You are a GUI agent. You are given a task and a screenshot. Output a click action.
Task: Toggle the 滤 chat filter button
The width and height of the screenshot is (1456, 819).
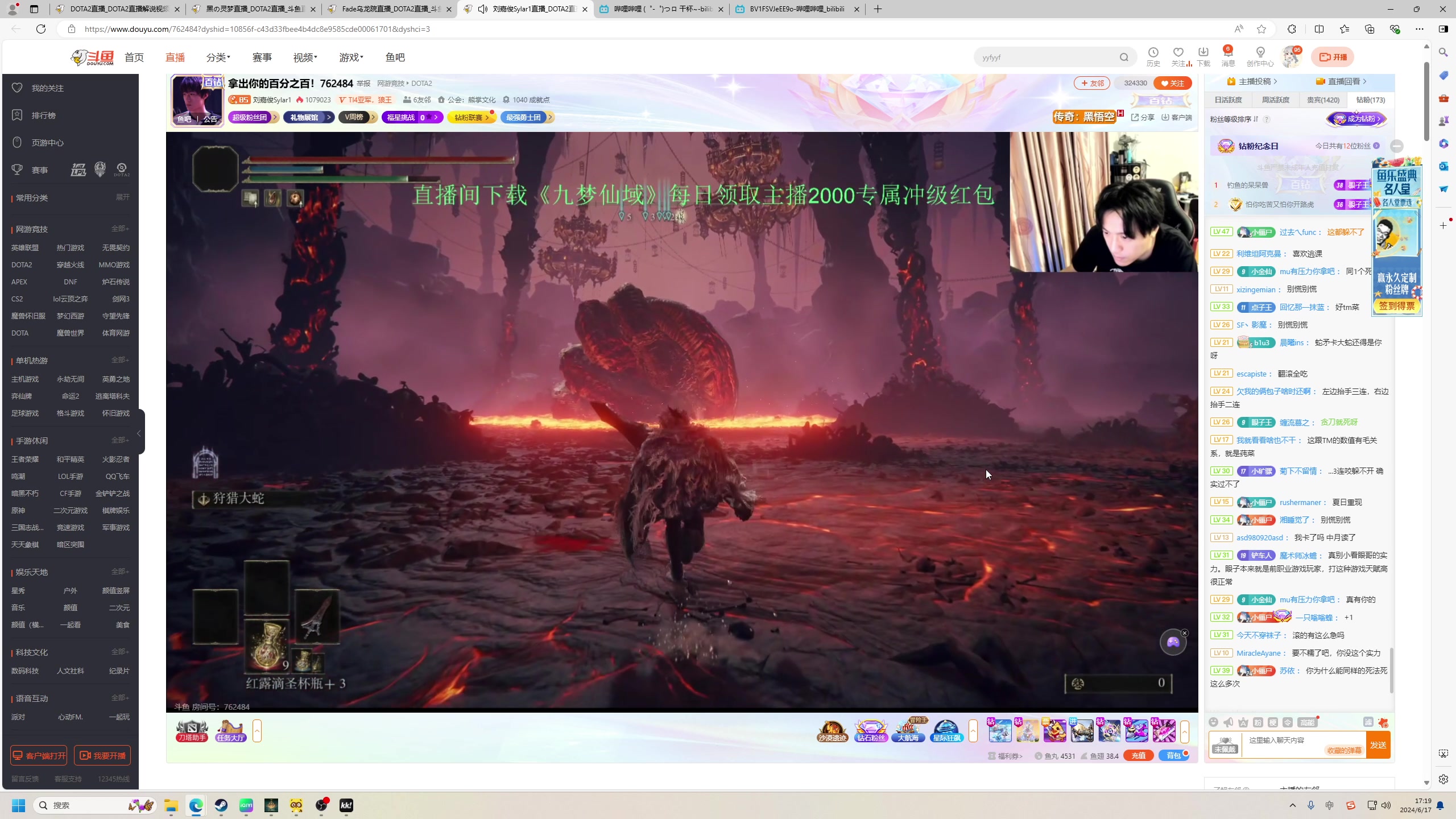pyautogui.click(x=1368, y=722)
